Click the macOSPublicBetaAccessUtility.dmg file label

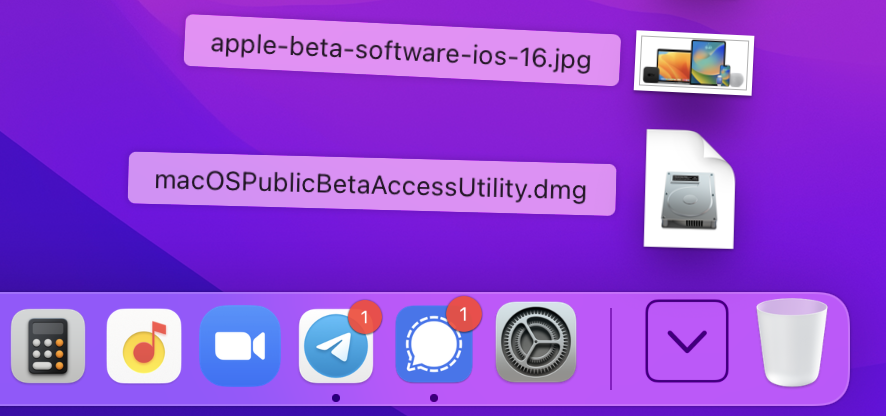tap(371, 184)
